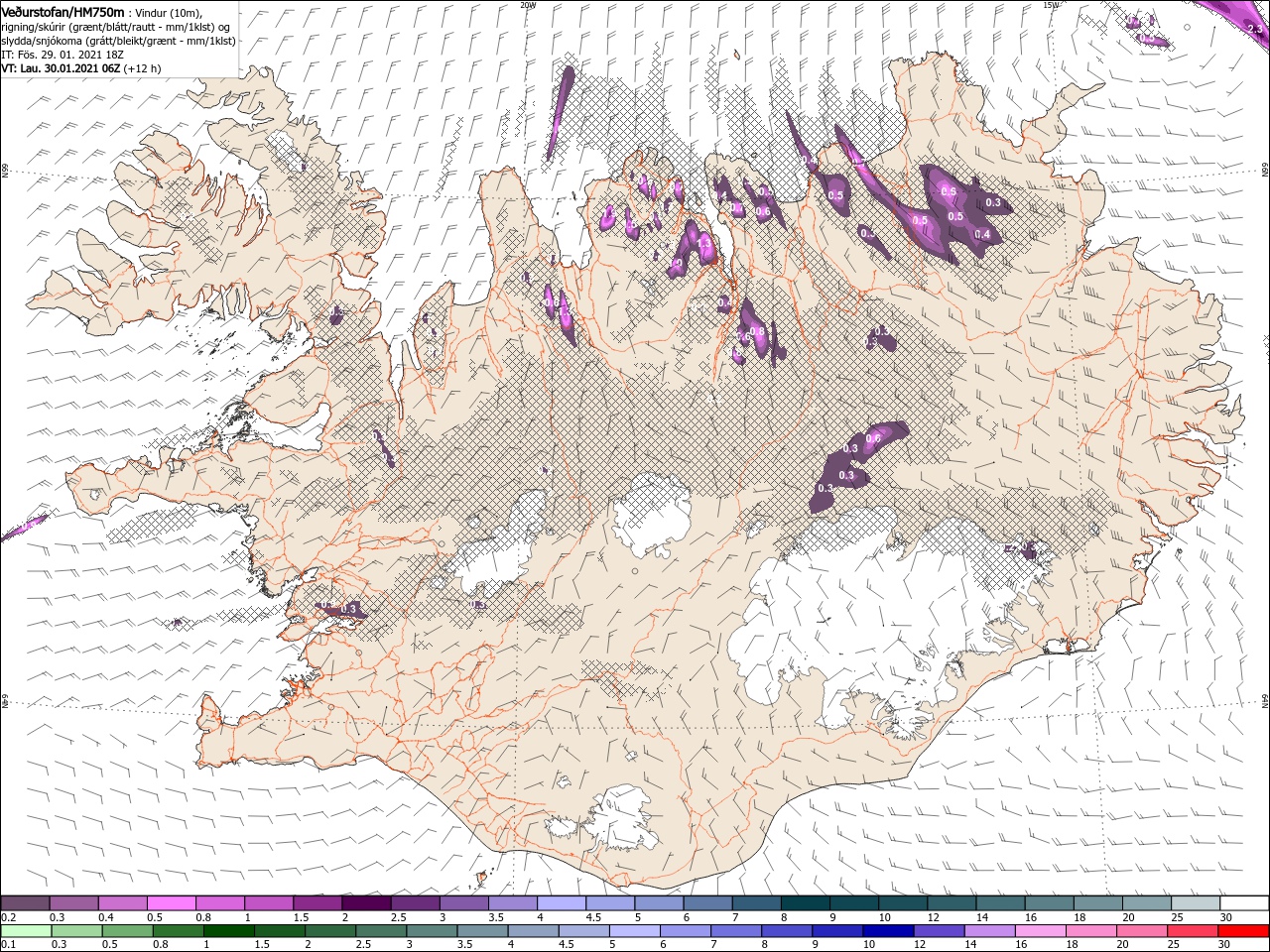Viewport: 1270px width, 952px height.
Task: Click the 'VT: Lau. 30.01.2021 06Z' valid time
Action: (x=62, y=68)
